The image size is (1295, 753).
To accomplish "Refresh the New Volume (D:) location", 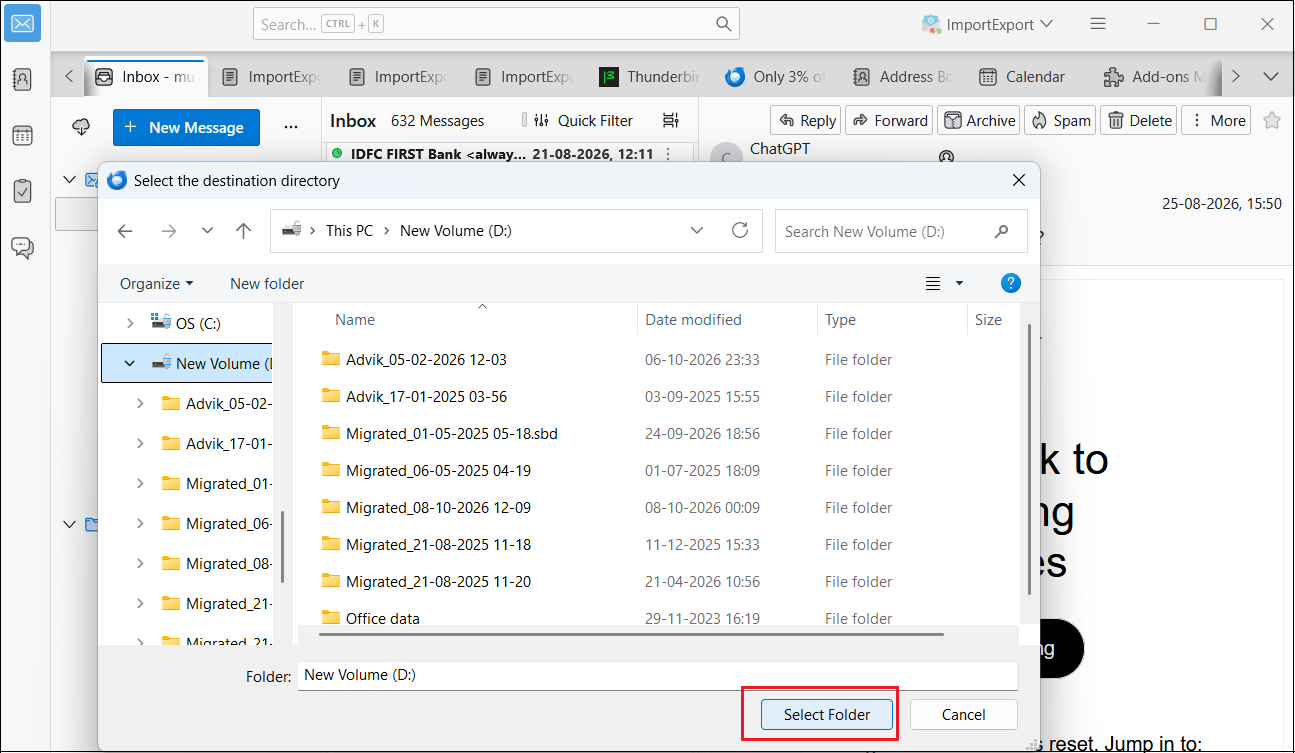I will (740, 230).
